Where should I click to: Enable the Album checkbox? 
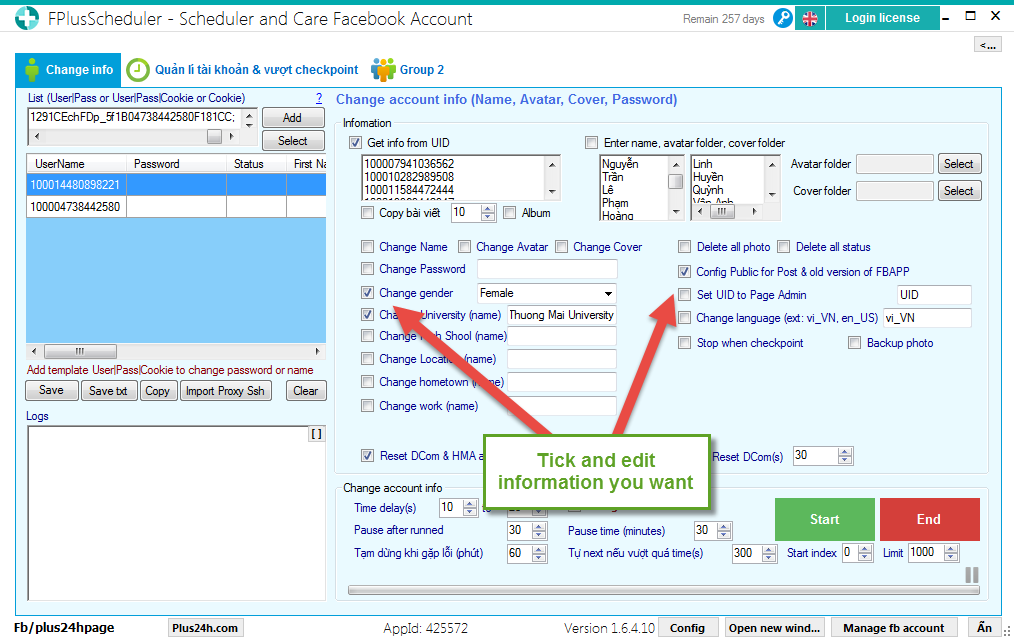point(510,213)
